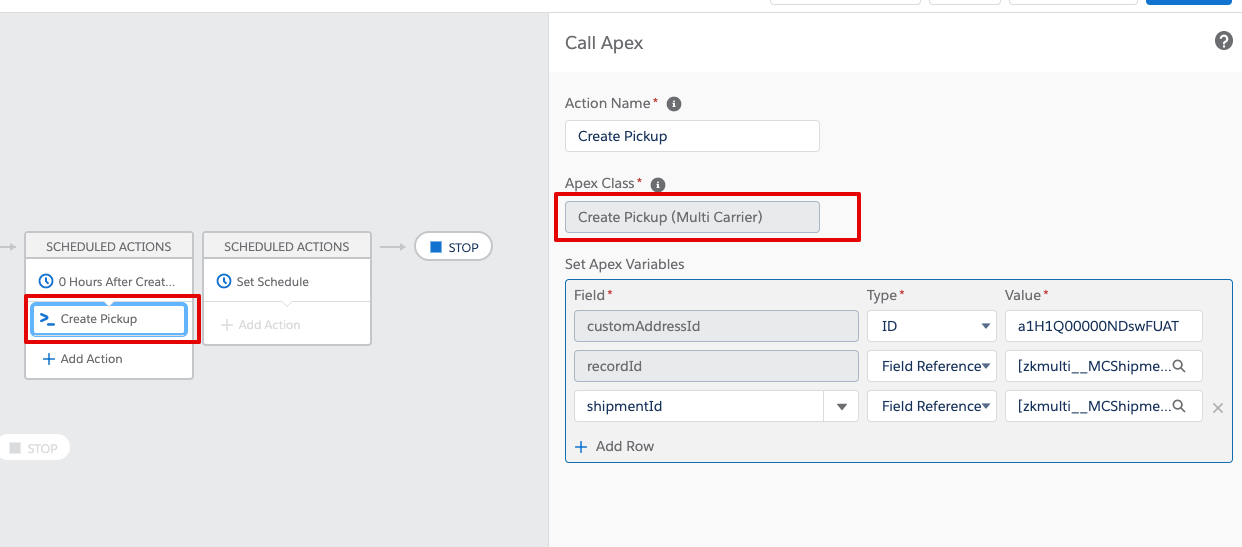Viewport: 1242px width, 547px height.
Task: Add Action under Create Pickup
Action: tap(82, 359)
